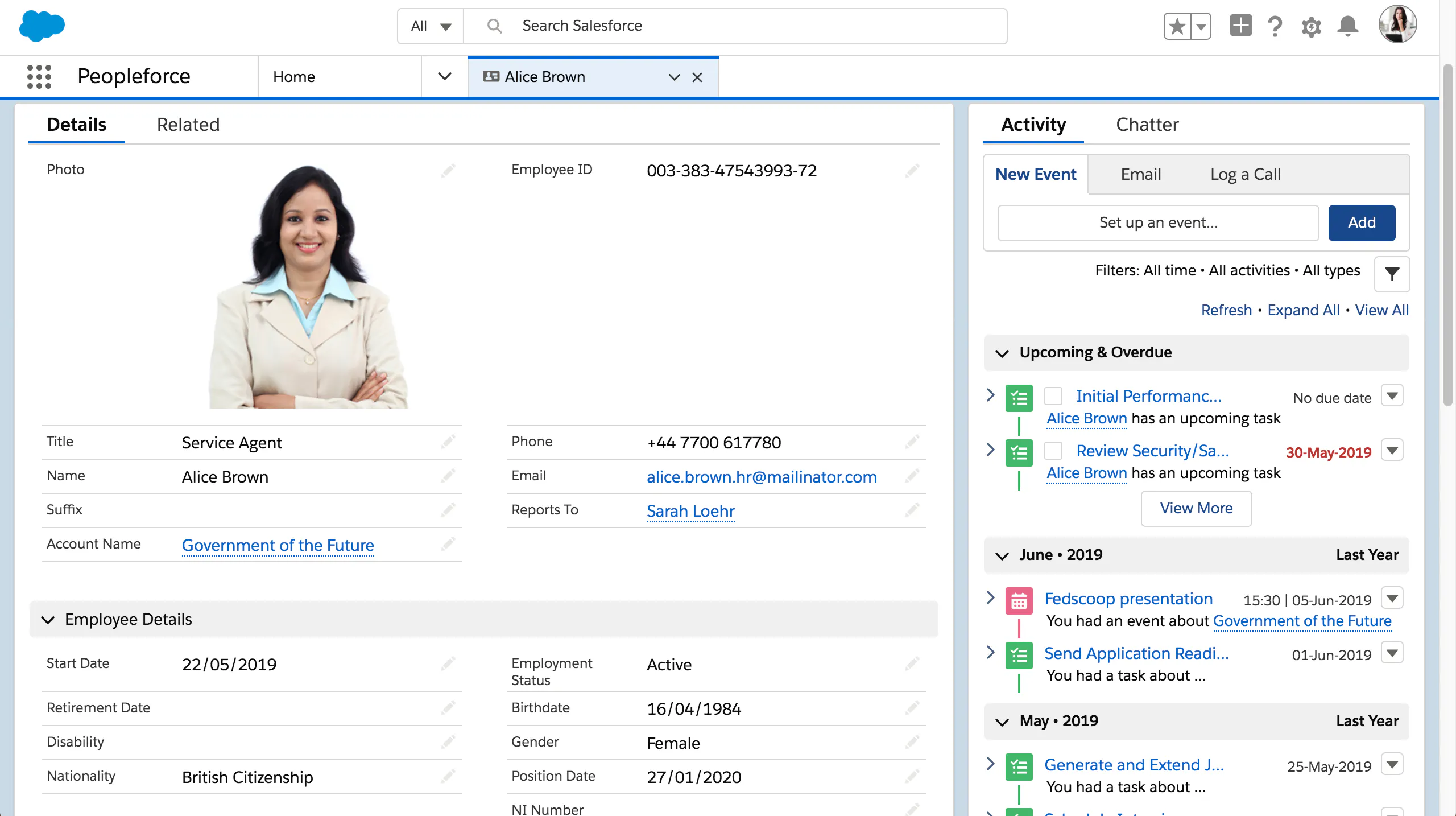Switch to the Chatter tab
Screen dimensions: 1456x816
click(1147, 125)
